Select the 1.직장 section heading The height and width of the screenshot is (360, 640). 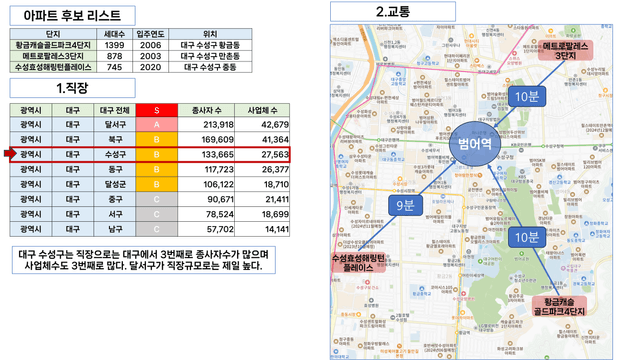(72, 88)
